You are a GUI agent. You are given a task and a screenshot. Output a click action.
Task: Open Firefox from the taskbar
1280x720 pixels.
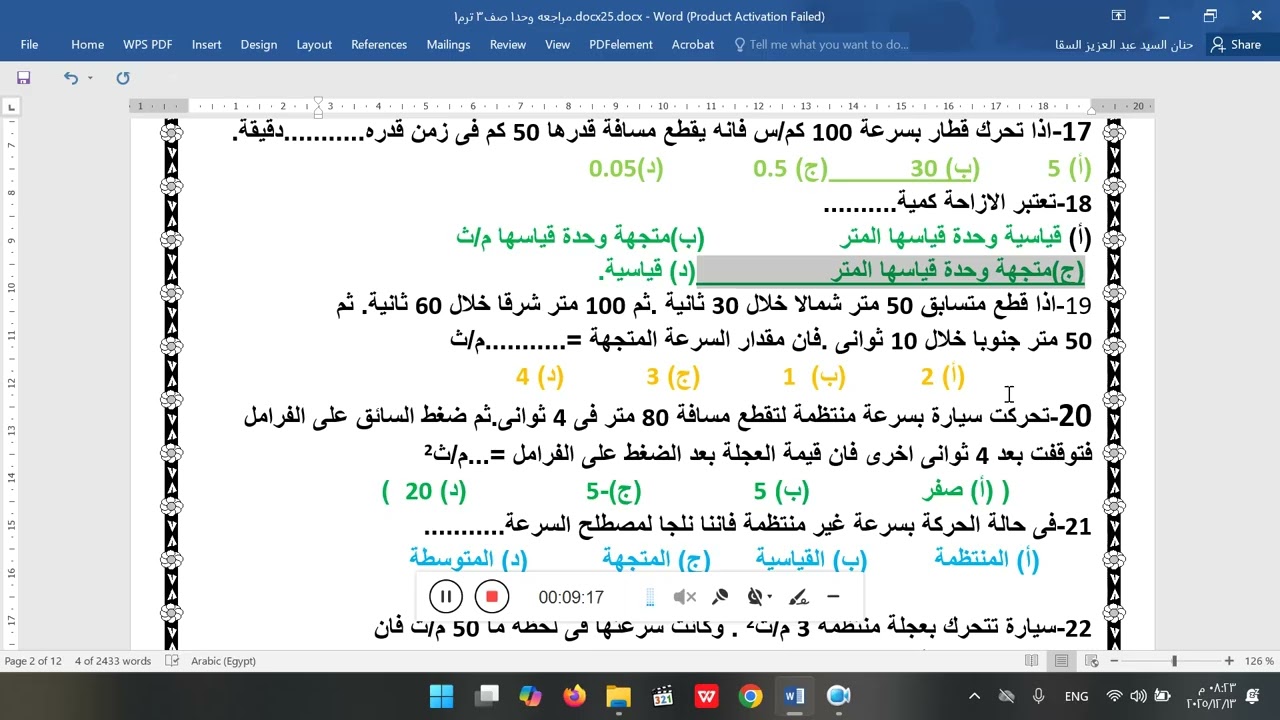(574, 696)
